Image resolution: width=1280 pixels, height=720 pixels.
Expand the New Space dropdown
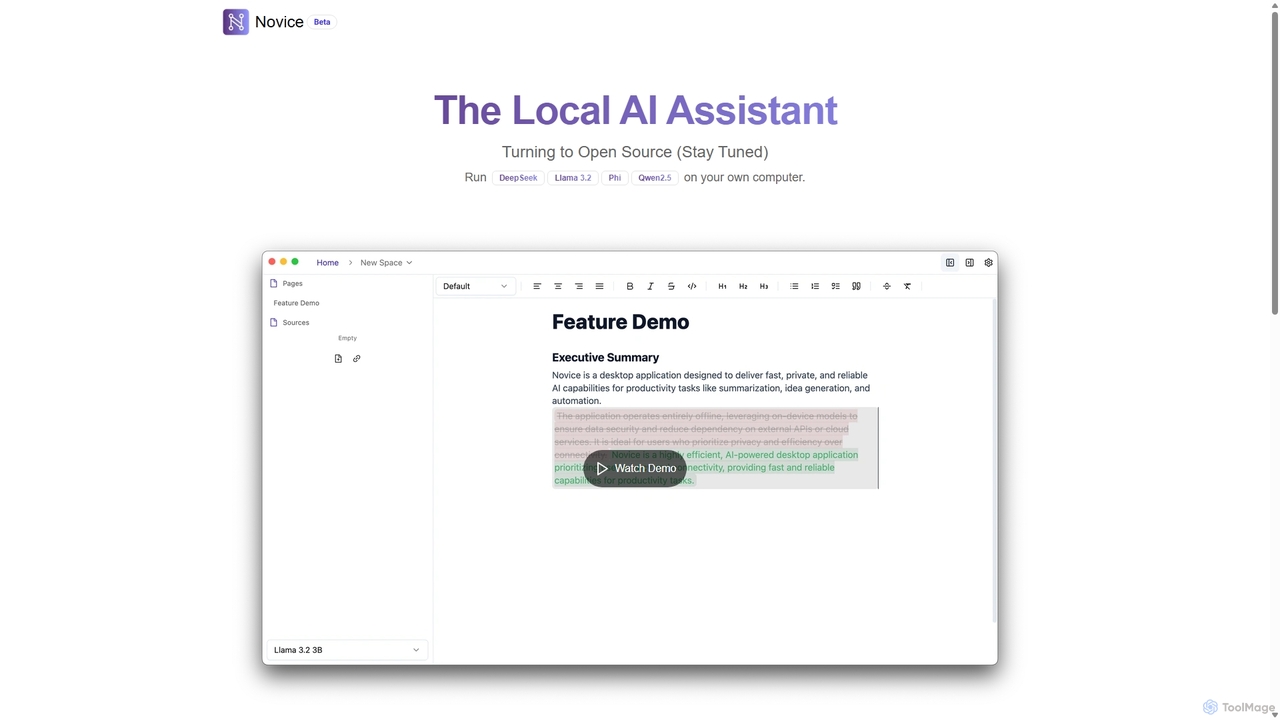[x=386, y=263]
